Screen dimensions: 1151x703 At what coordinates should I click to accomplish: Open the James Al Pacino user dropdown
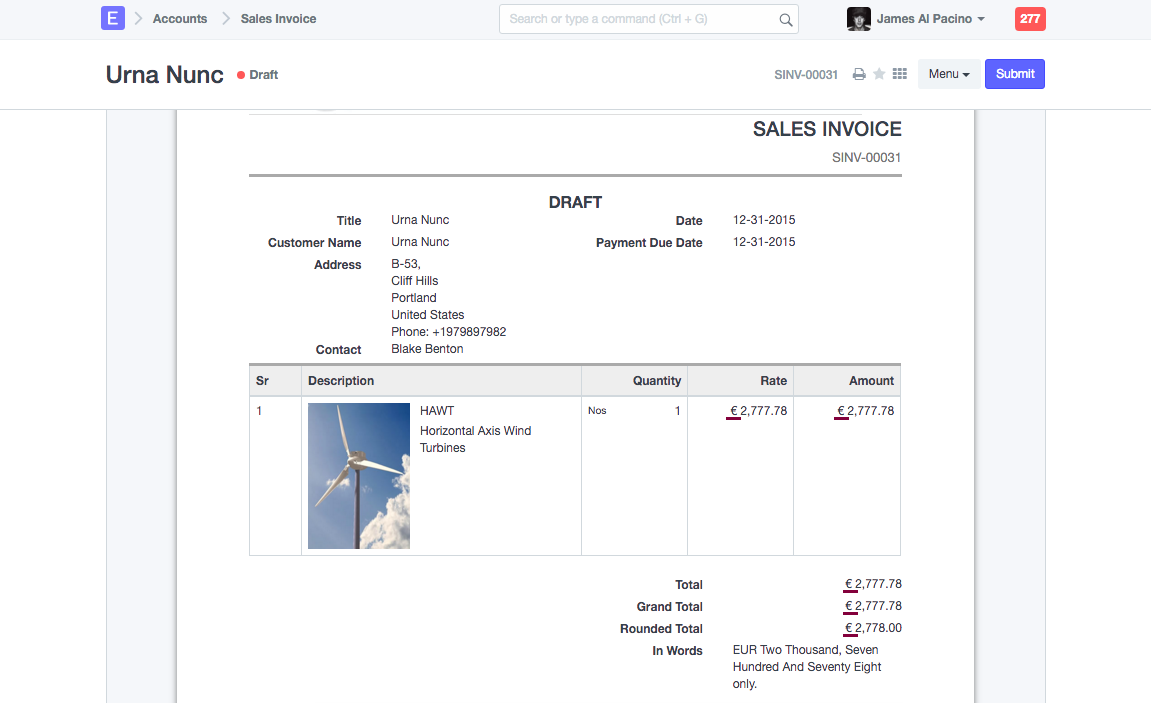coord(930,19)
